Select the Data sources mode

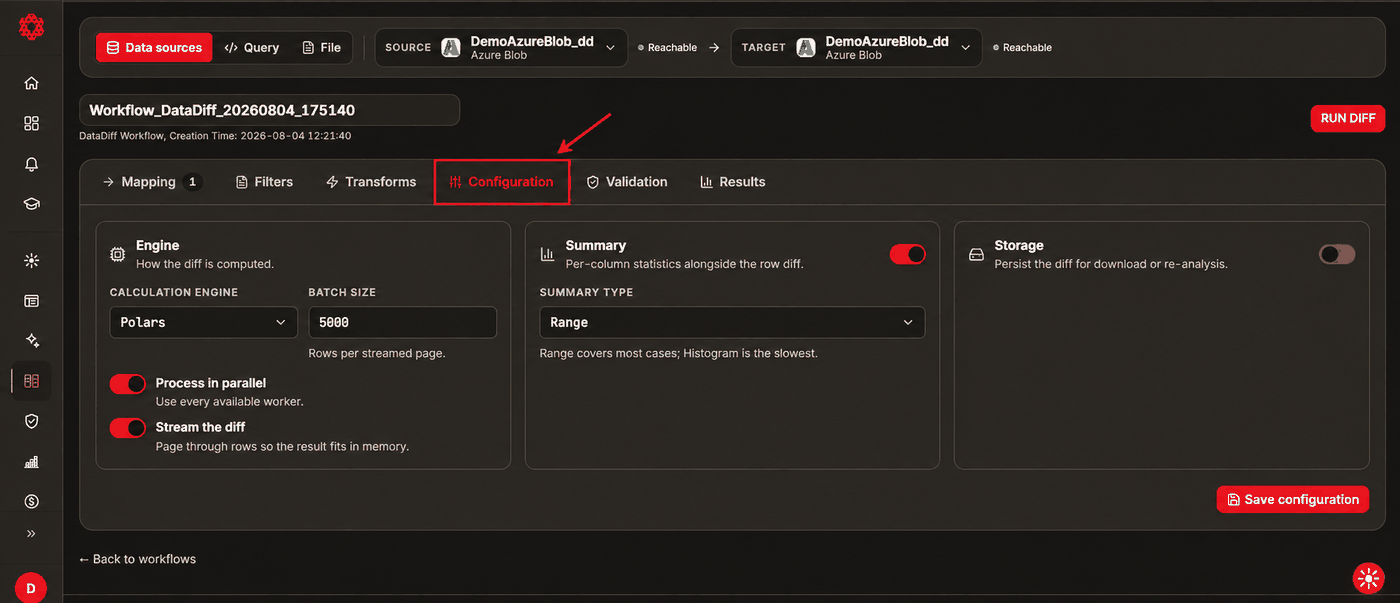click(154, 47)
